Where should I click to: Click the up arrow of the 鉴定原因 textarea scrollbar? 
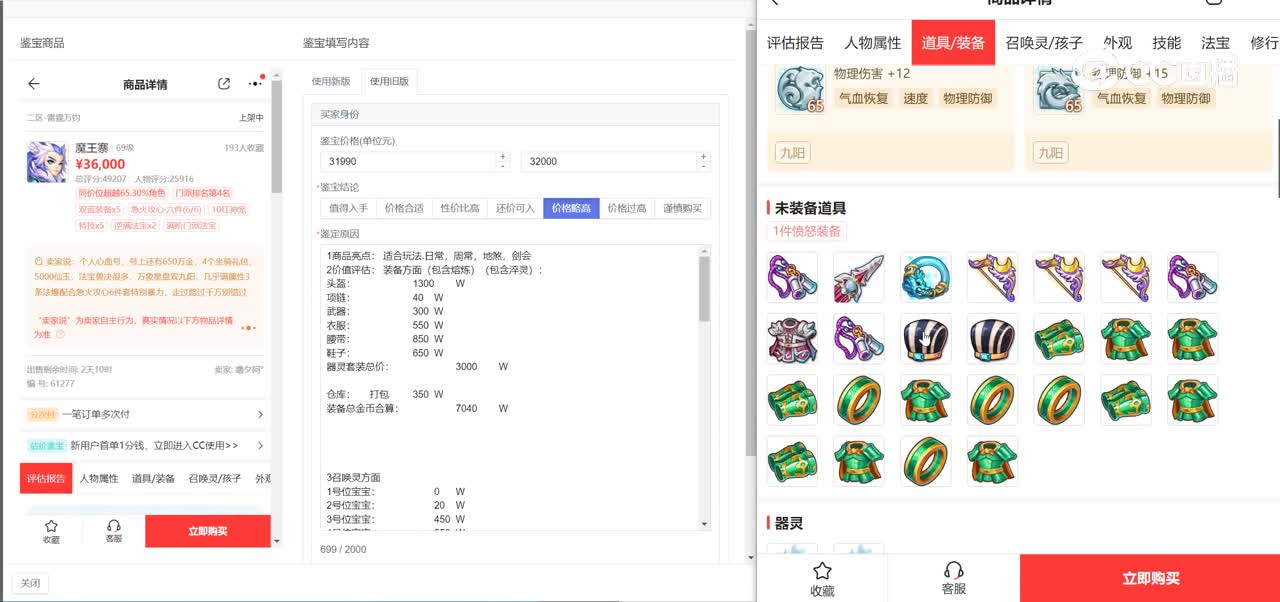point(705,251)
